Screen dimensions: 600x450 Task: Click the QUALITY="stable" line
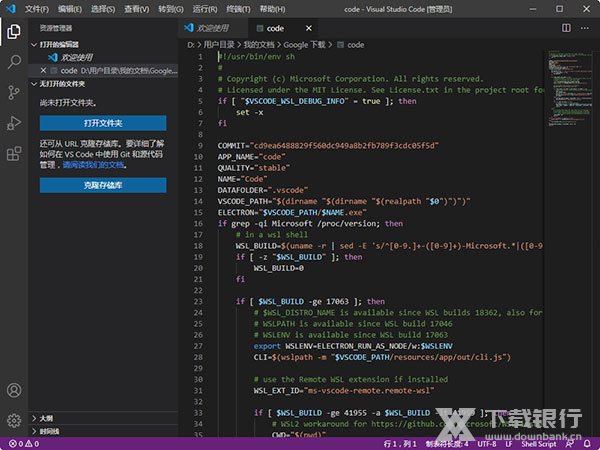[253, 168]
